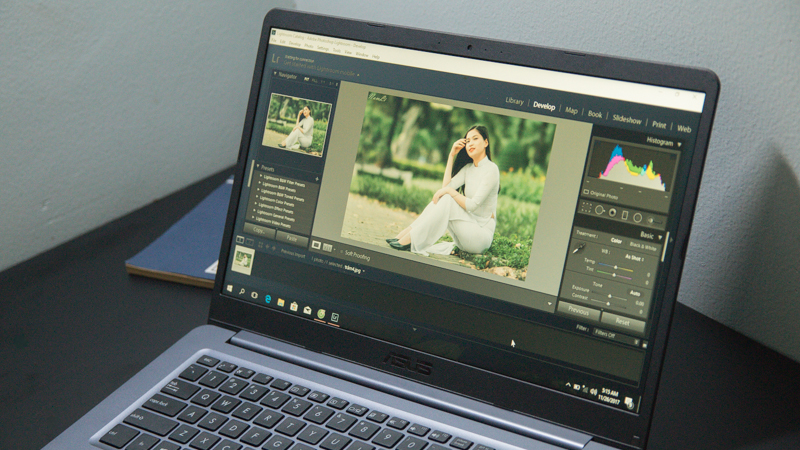
Task: Click the volume icon in system tray
Action: click(x=593, y=392)
